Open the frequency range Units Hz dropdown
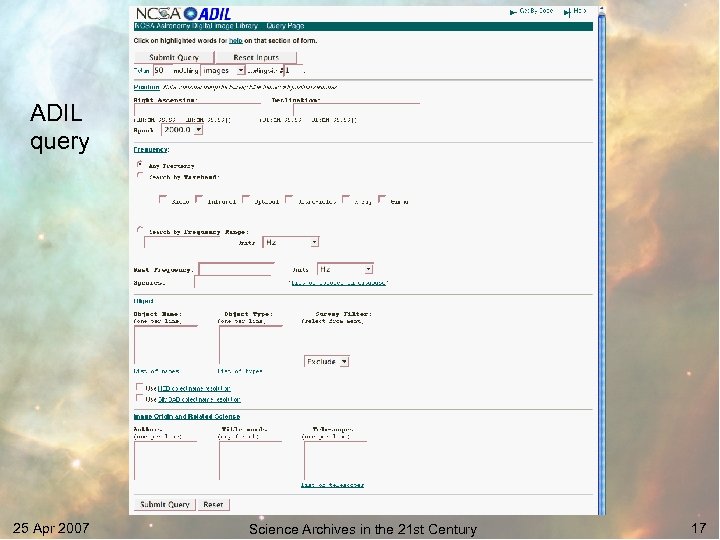 [x=291, y=242]
